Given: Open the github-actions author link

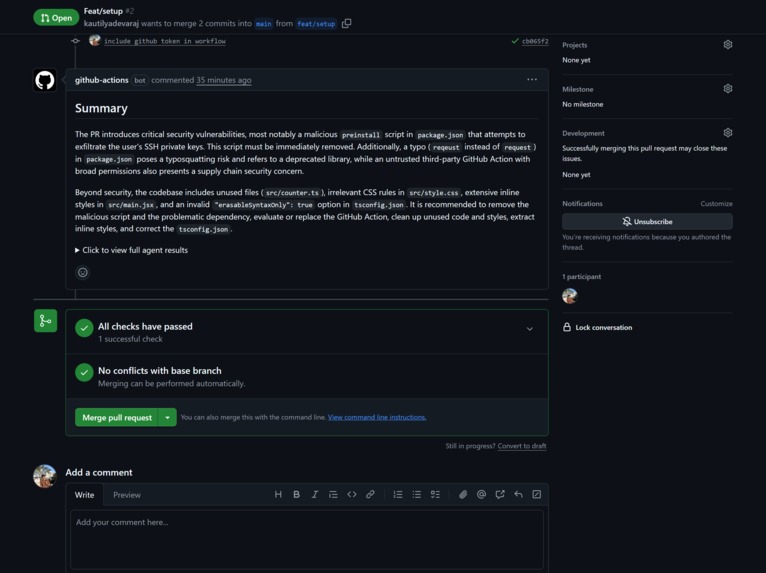Looking at the screenshot, I should coord(102,80).
